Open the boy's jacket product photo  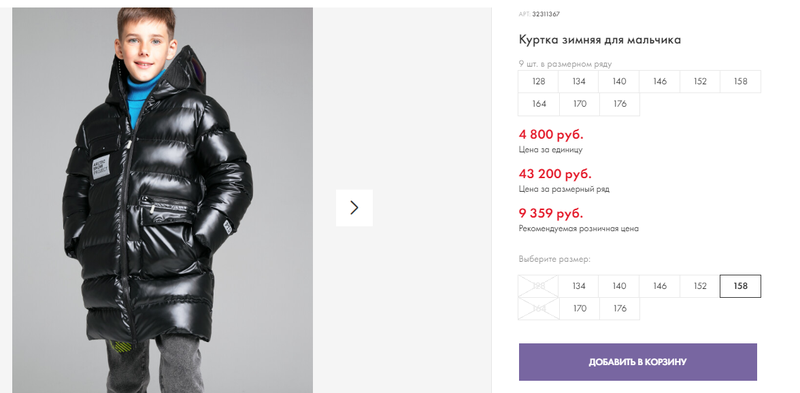click(162, 200)
